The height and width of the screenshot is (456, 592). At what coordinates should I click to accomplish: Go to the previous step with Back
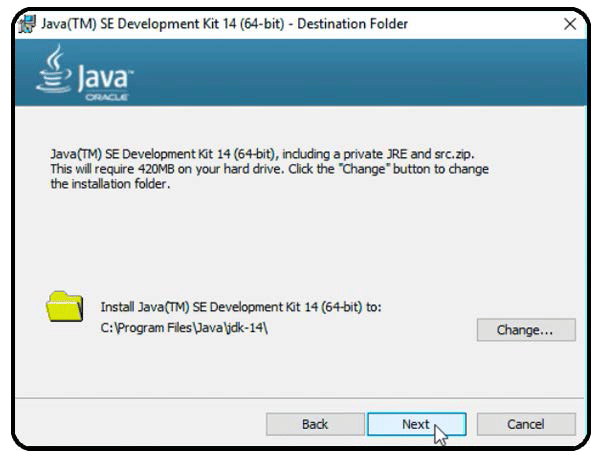tap(315, 424)
